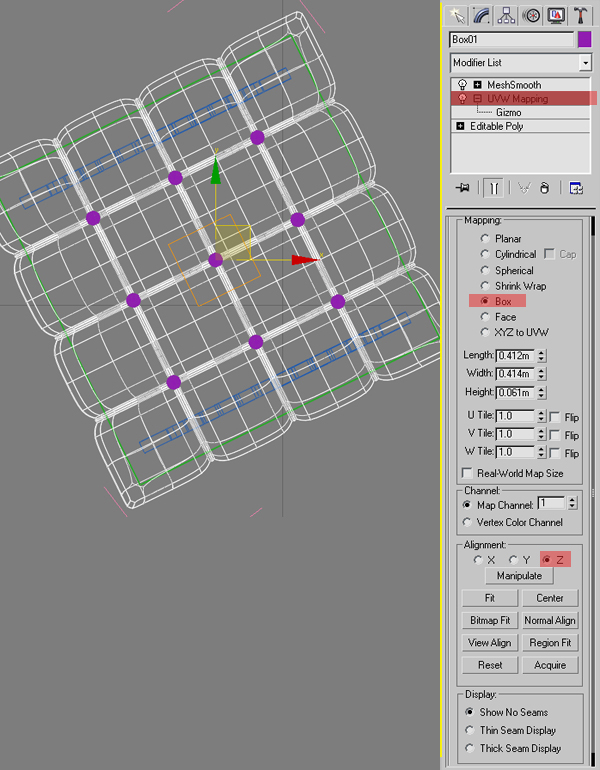Set alignment to Y axis
The width and height of the screenshot is (600, 770).
[513, 560]
